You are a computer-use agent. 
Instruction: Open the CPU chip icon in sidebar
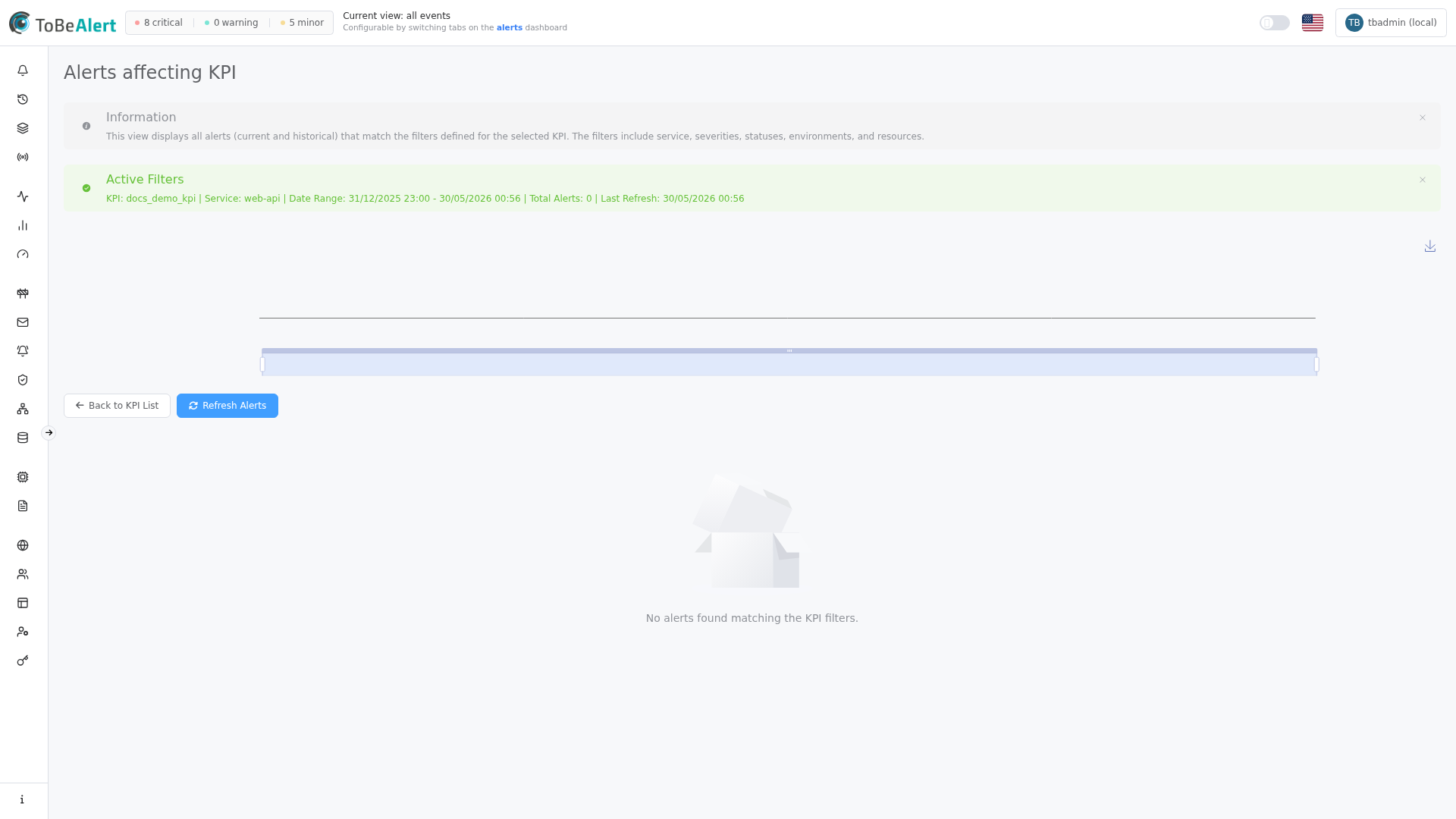click(x=23, y=477)
